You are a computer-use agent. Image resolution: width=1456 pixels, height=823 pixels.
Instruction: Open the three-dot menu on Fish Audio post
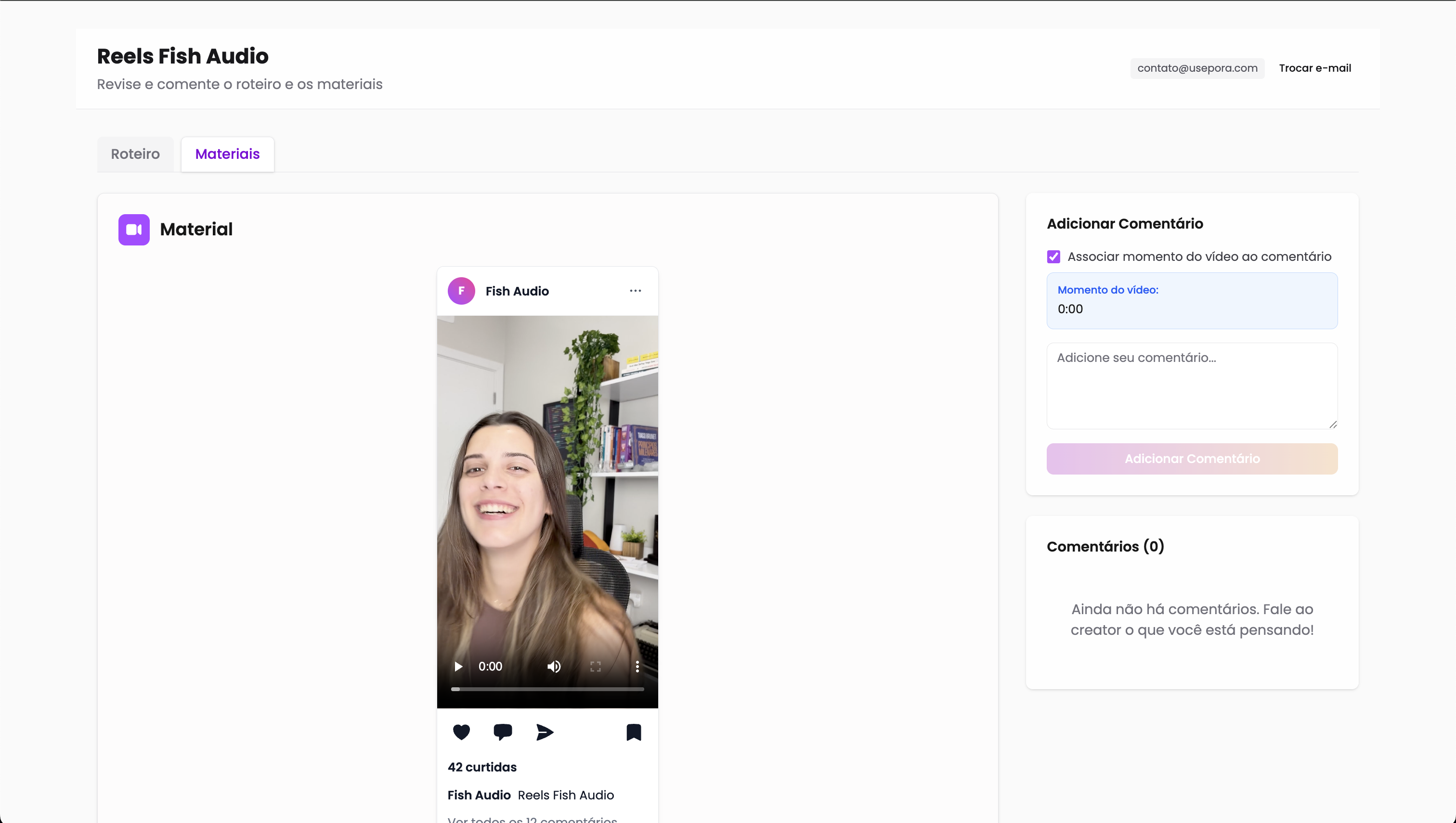click(635, 291)
